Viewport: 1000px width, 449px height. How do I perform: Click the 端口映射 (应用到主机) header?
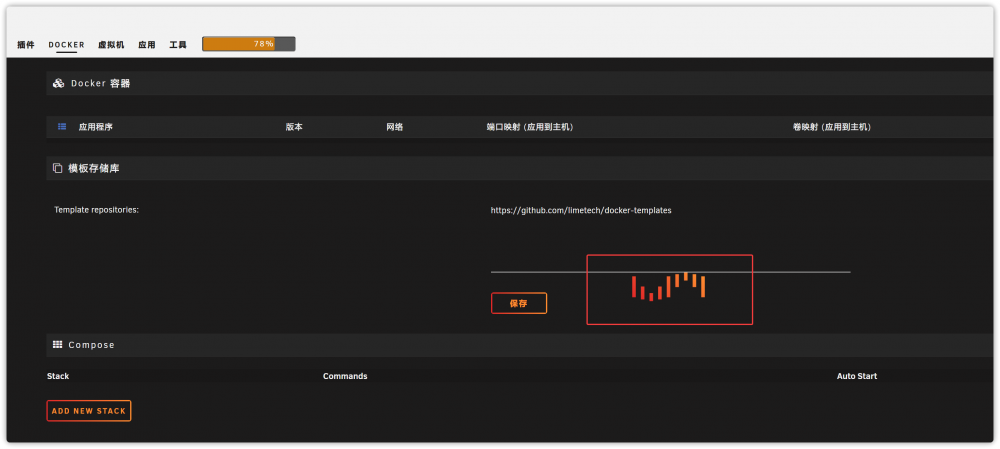tap(530, 127)
